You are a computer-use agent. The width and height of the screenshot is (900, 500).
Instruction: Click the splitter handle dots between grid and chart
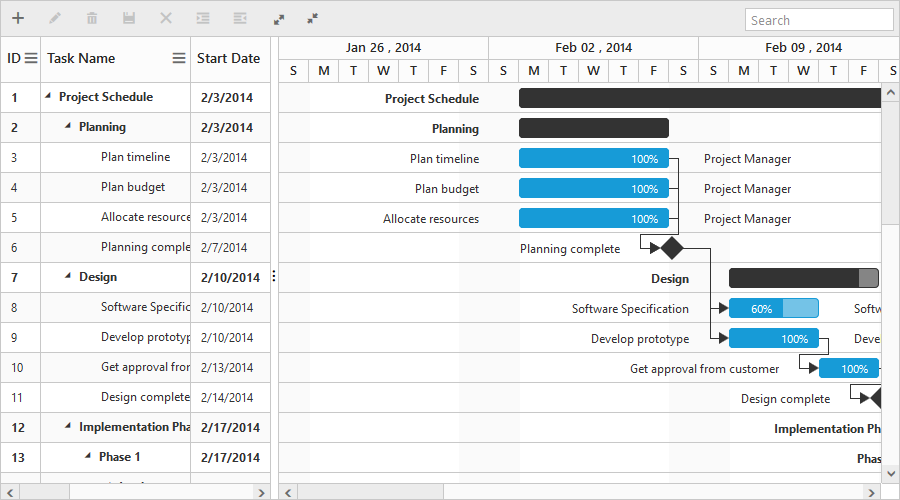pos(274,276)
